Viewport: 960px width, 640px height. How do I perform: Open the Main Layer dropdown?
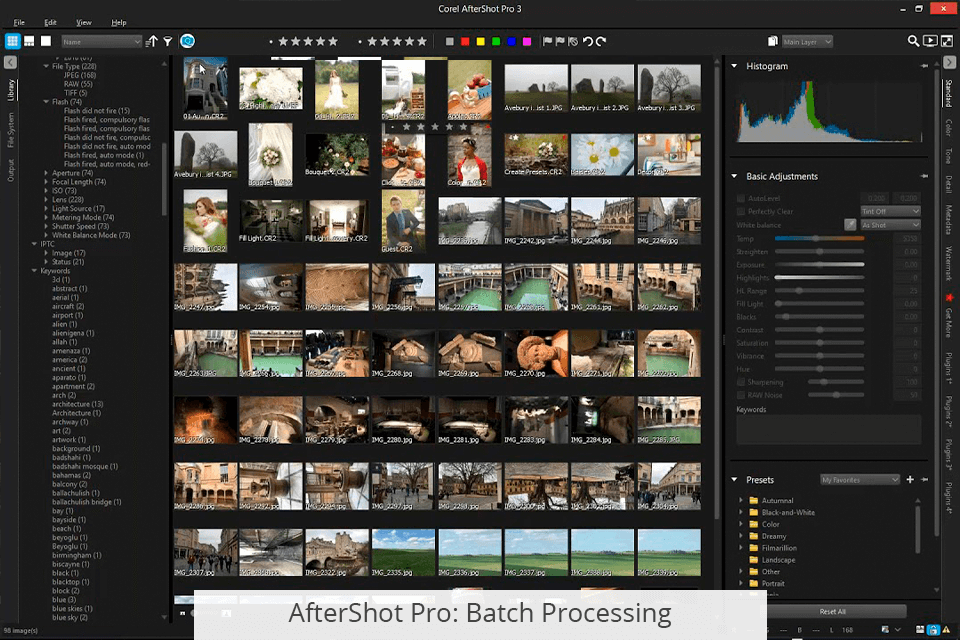(807, 42)
